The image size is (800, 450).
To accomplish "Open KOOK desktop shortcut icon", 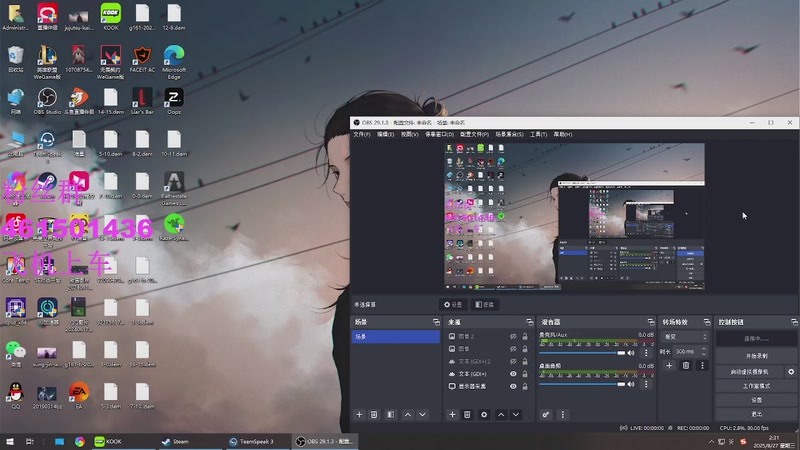I will 111,17.
